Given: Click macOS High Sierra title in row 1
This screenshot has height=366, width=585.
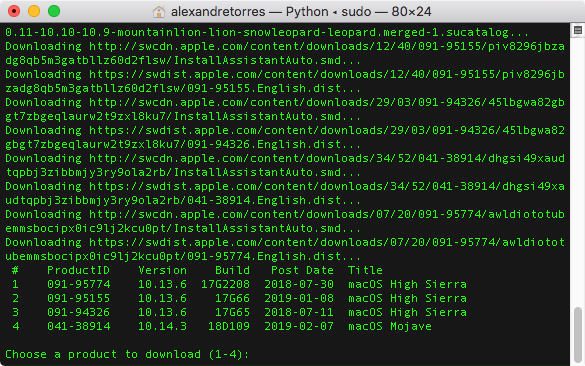Looking at the screenshot, I should pyautogui.click(x=407, y=284).
